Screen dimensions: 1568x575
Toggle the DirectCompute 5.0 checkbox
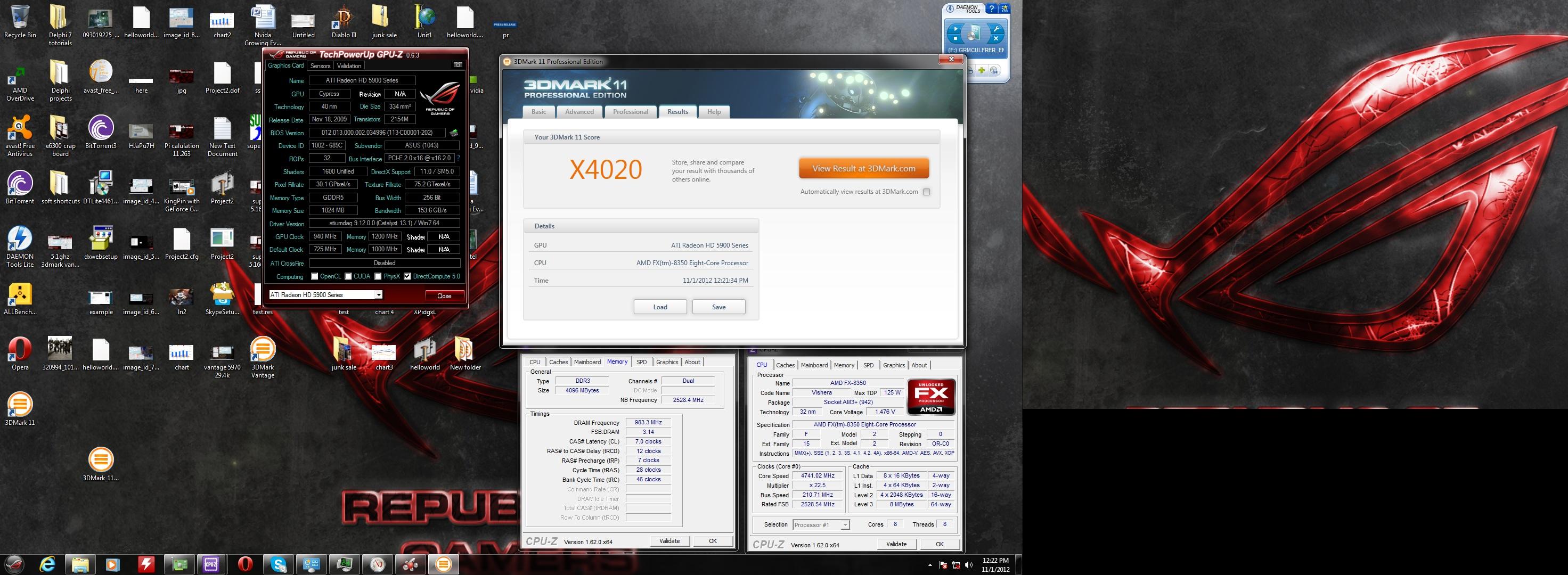(x=407, y=276)
